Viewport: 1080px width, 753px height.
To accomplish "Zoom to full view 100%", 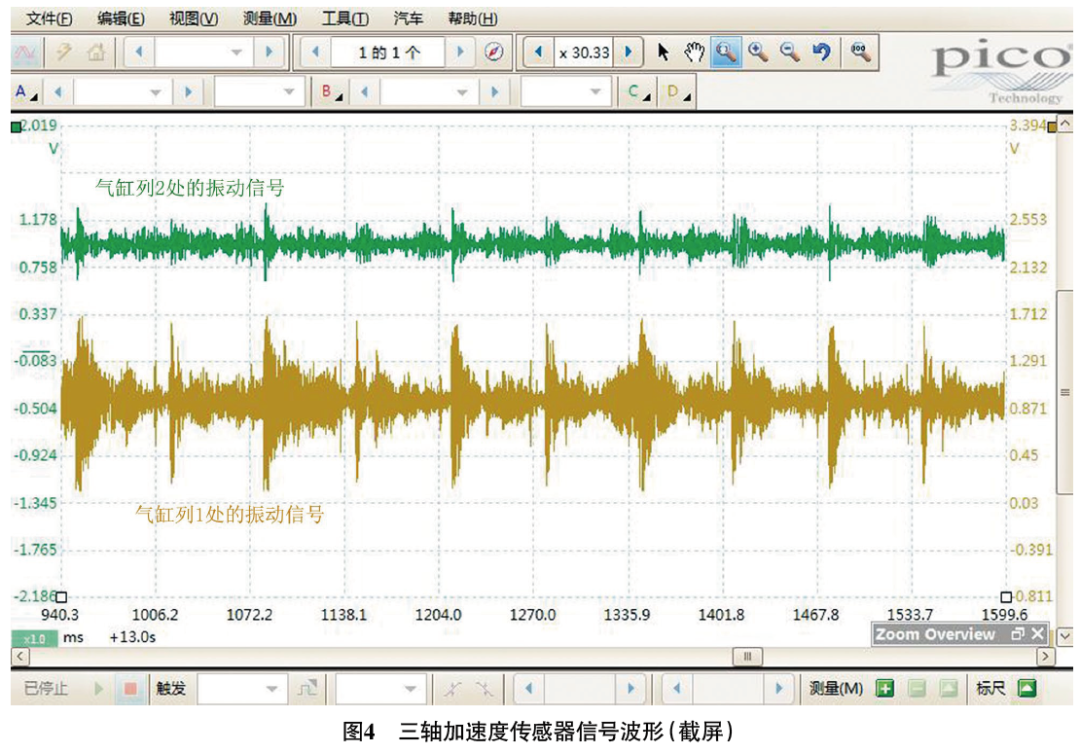I will click(x=860, y=52).
